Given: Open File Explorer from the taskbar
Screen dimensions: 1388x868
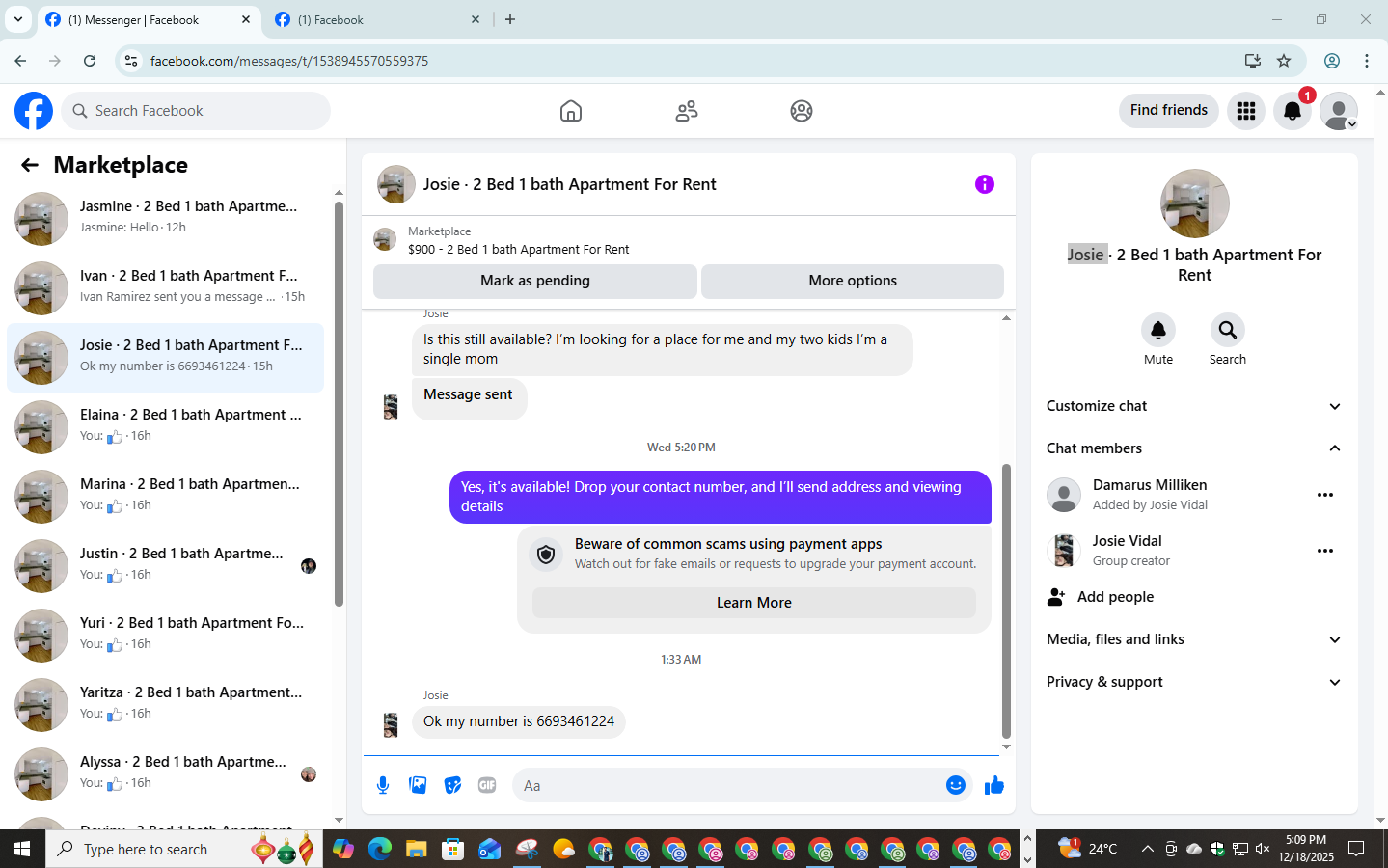Looking at the screenshot, I should pos(416,849).
